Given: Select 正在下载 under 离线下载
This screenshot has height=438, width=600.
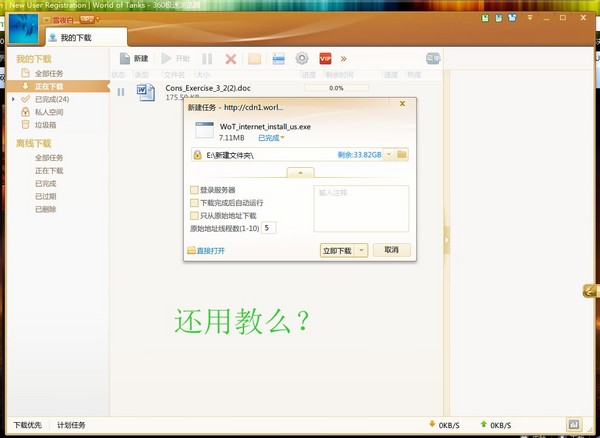Looking at the screenshot, I should (x=49, y=171).
